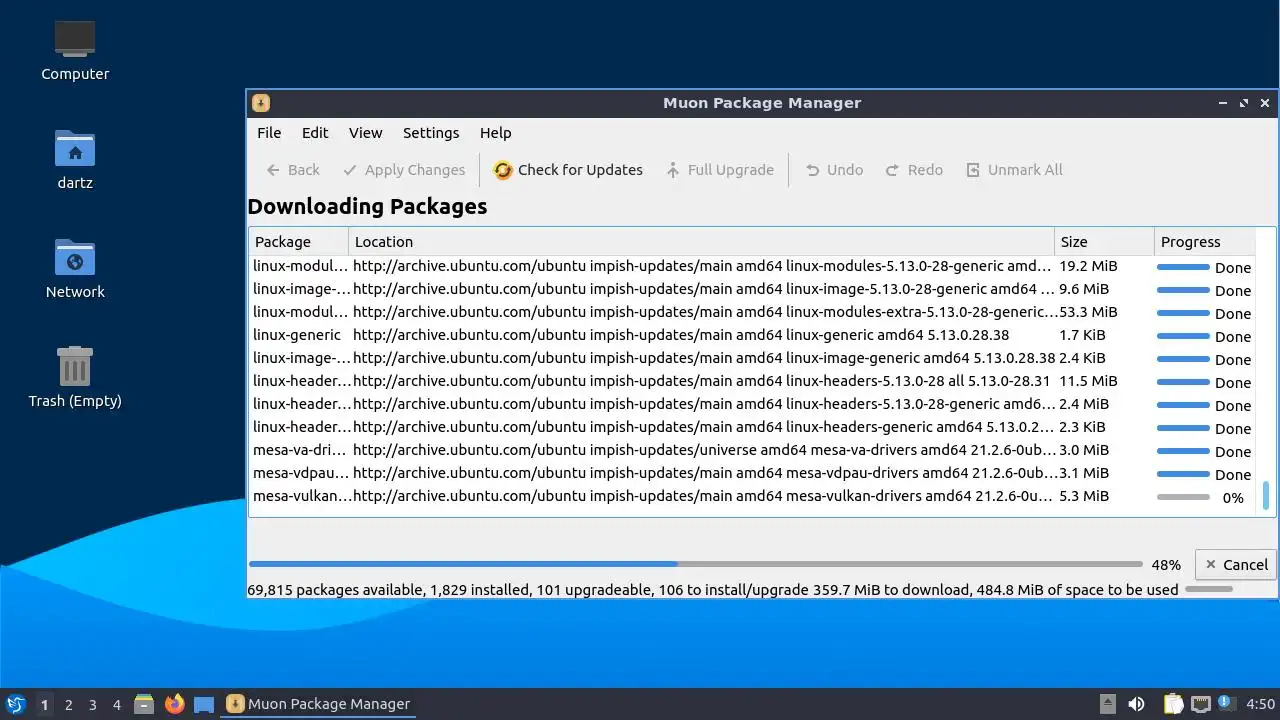Screen dimensions: 1280x720
Task: Sort by the Package column header
Action: coord(298,242)
